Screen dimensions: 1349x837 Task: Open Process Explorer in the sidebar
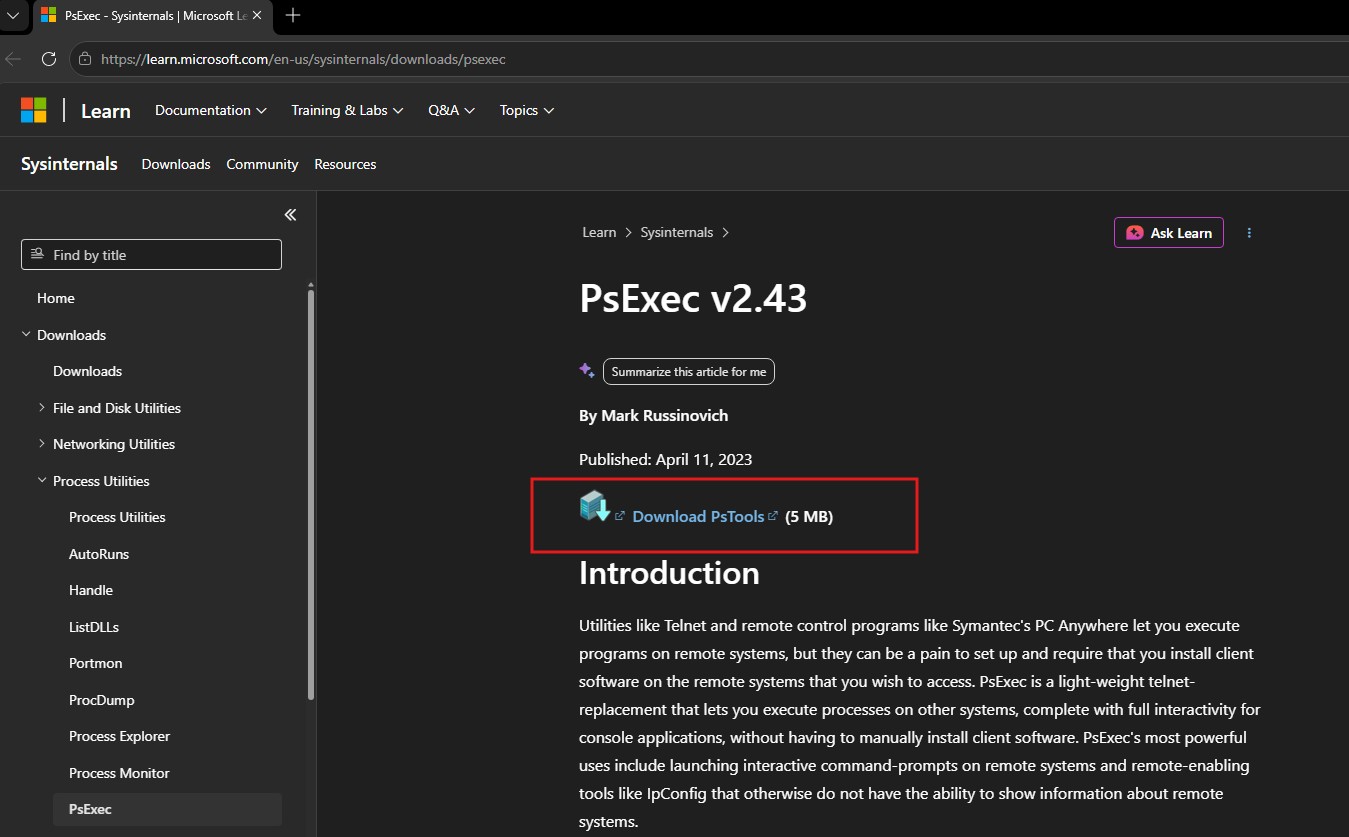(x=120, y=736)
